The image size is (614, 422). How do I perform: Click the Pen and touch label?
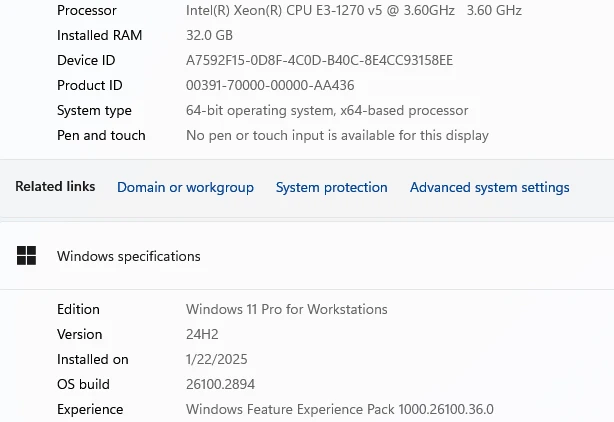point(101,135)
